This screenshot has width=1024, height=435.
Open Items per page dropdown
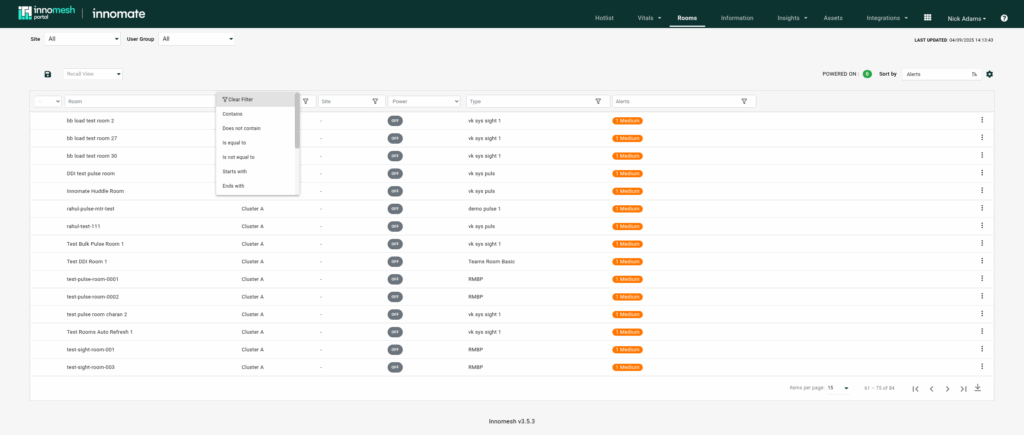(x=839, y=388)
